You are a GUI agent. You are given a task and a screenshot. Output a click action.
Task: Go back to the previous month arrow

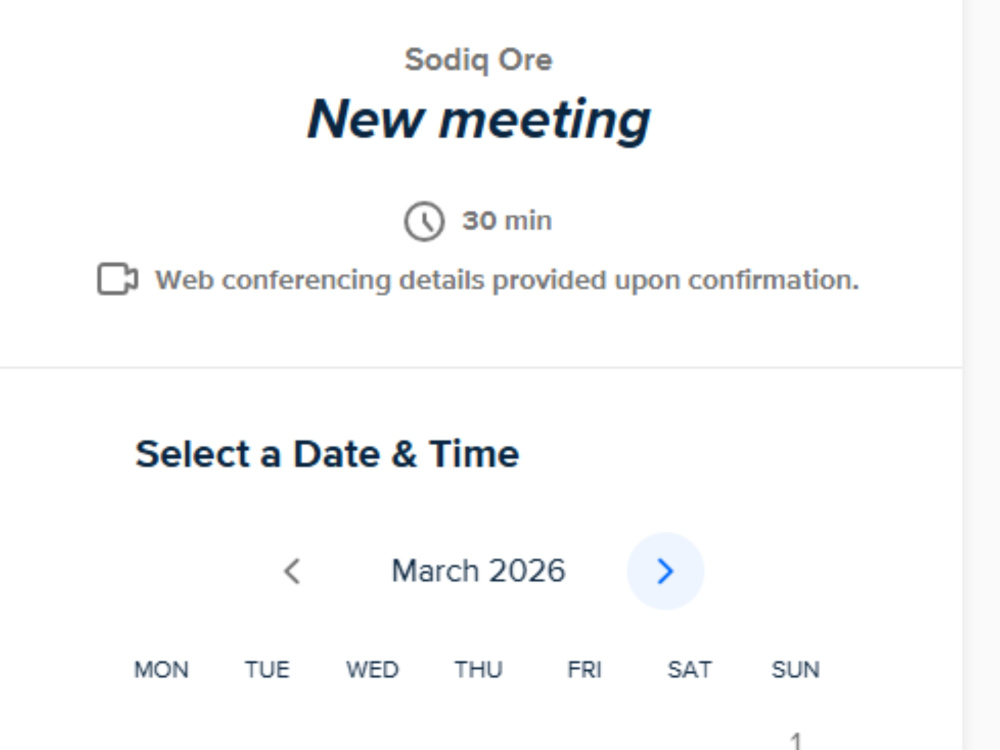(292, 571)
